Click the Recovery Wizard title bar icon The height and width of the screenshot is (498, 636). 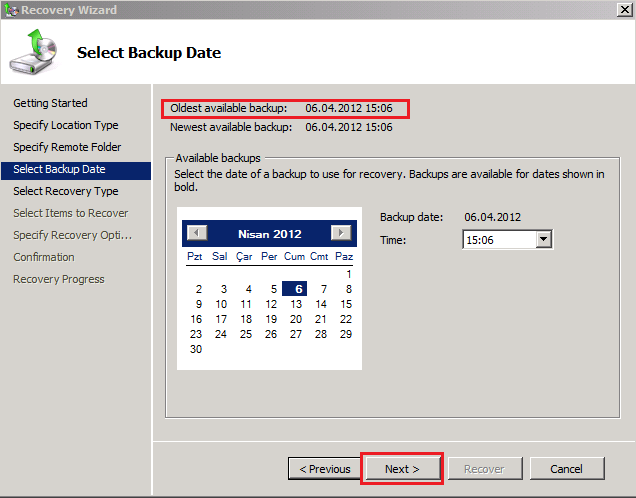(x=11, y=10)
